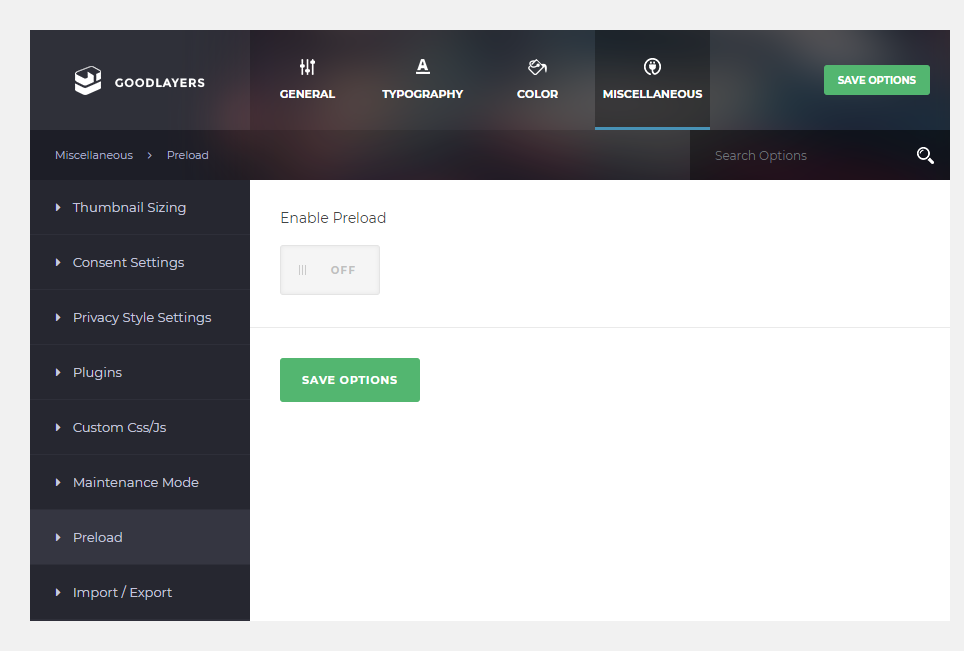The height and width of the screenshot is (651, 964).
Task: Click the Color paint bucket icon
Action: click(537, 66)
